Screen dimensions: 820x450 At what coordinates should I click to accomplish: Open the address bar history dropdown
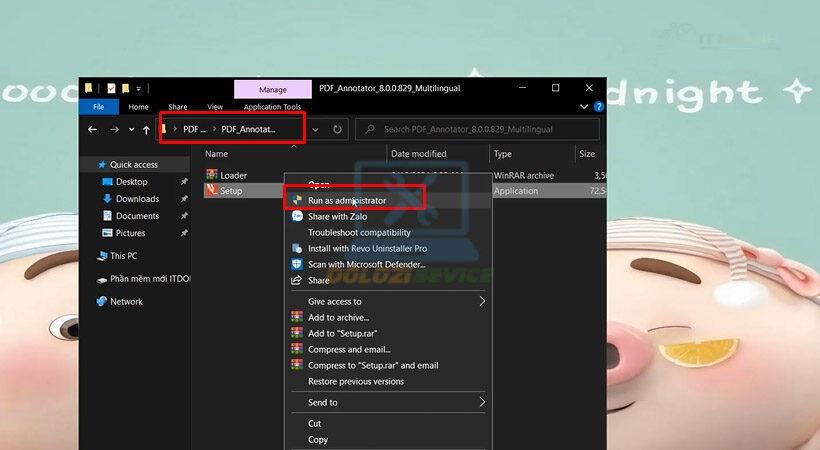pyautogui.click(x=316, y=129)
